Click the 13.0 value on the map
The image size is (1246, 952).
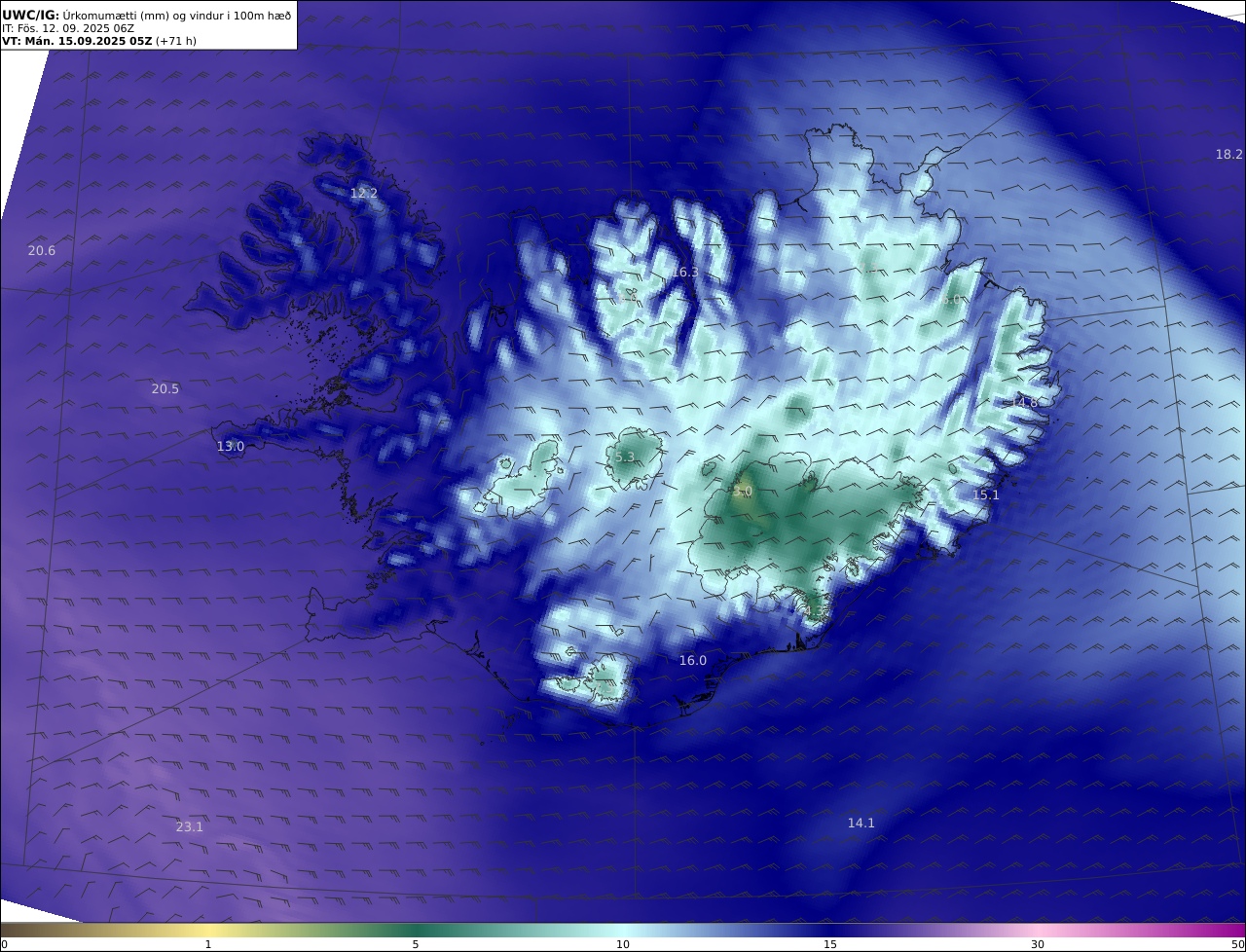tap(231, 447)
